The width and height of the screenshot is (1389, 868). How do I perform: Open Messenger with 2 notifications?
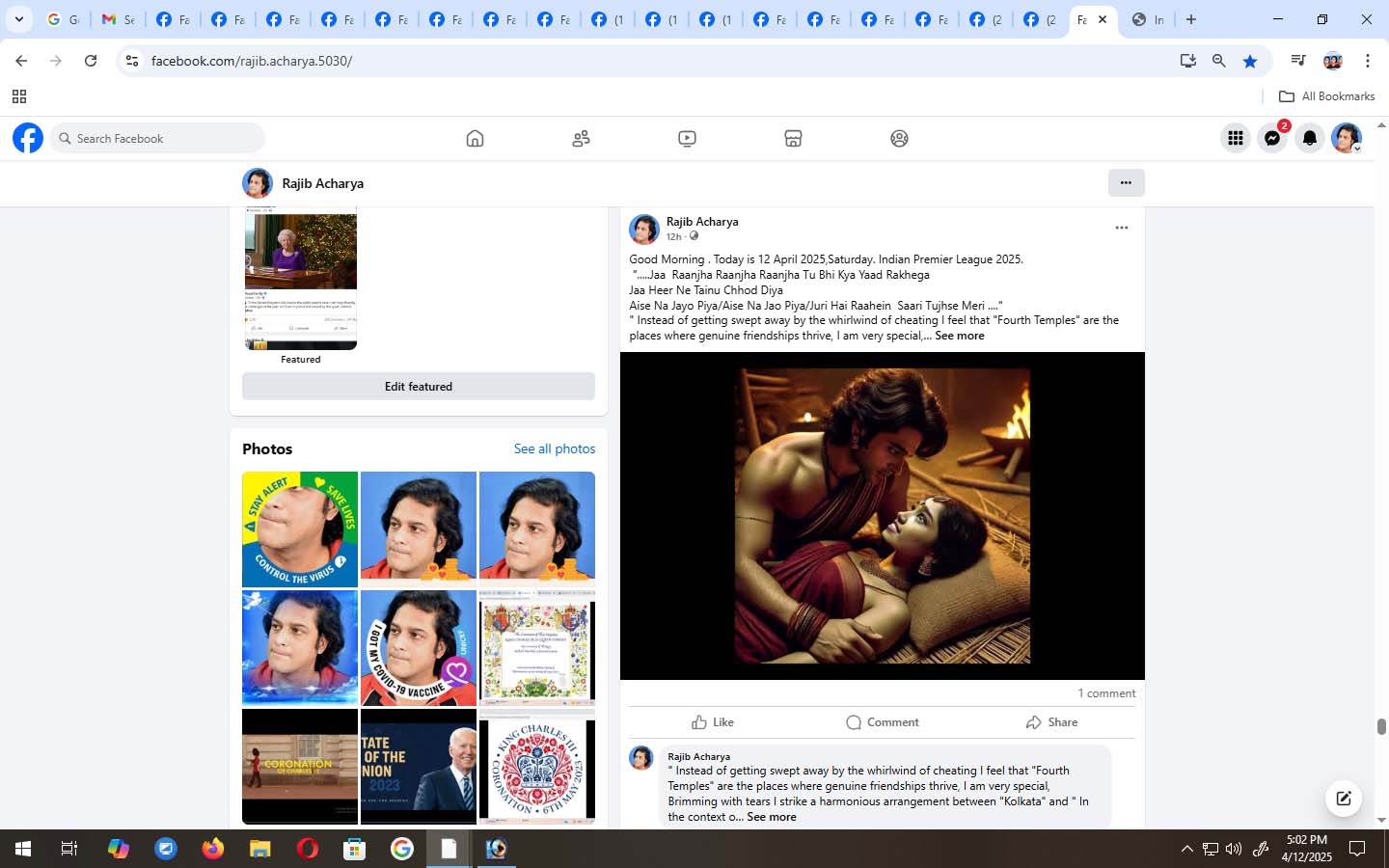tap(1273, 138)
